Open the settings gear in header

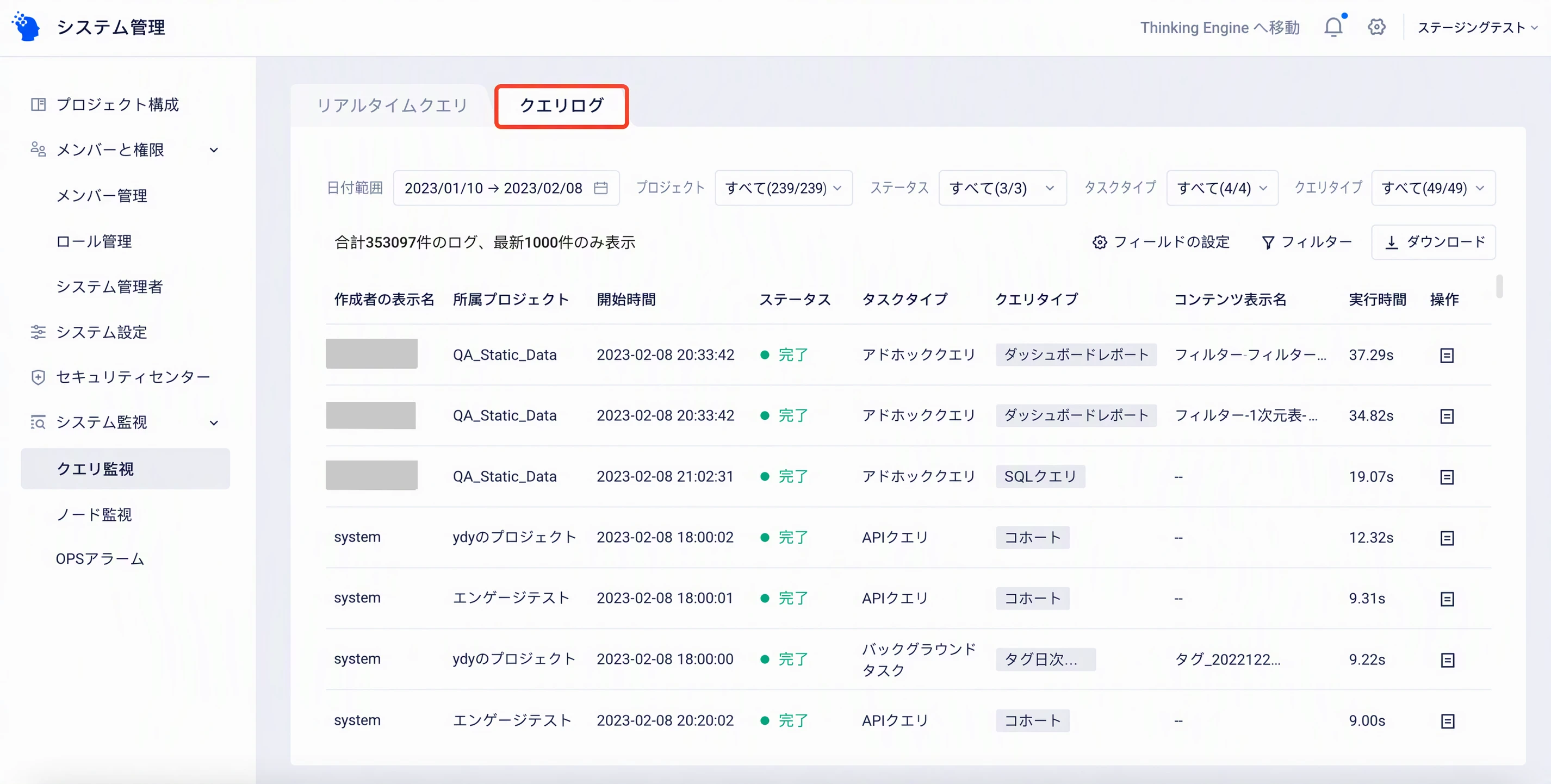pos(1376,27)
